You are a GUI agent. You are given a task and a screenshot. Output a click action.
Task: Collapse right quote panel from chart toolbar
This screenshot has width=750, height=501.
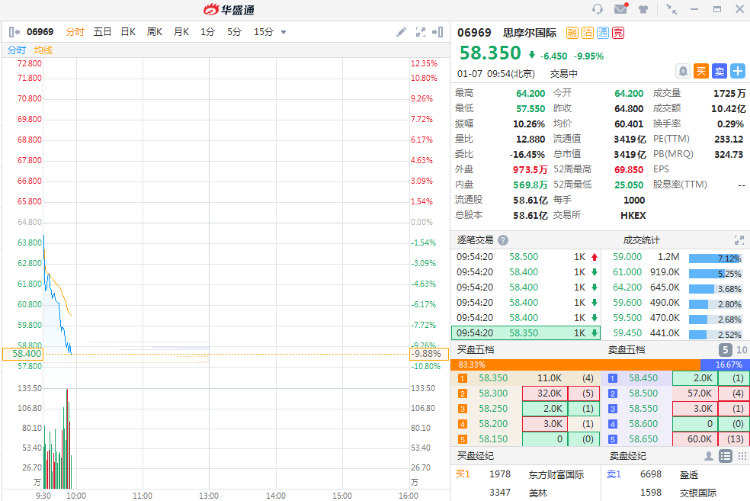[x=439, y=32]
